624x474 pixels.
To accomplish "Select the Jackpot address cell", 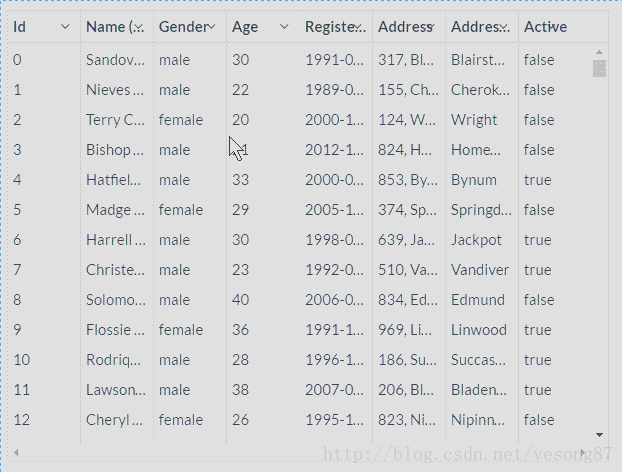I will tap(477, 240).
